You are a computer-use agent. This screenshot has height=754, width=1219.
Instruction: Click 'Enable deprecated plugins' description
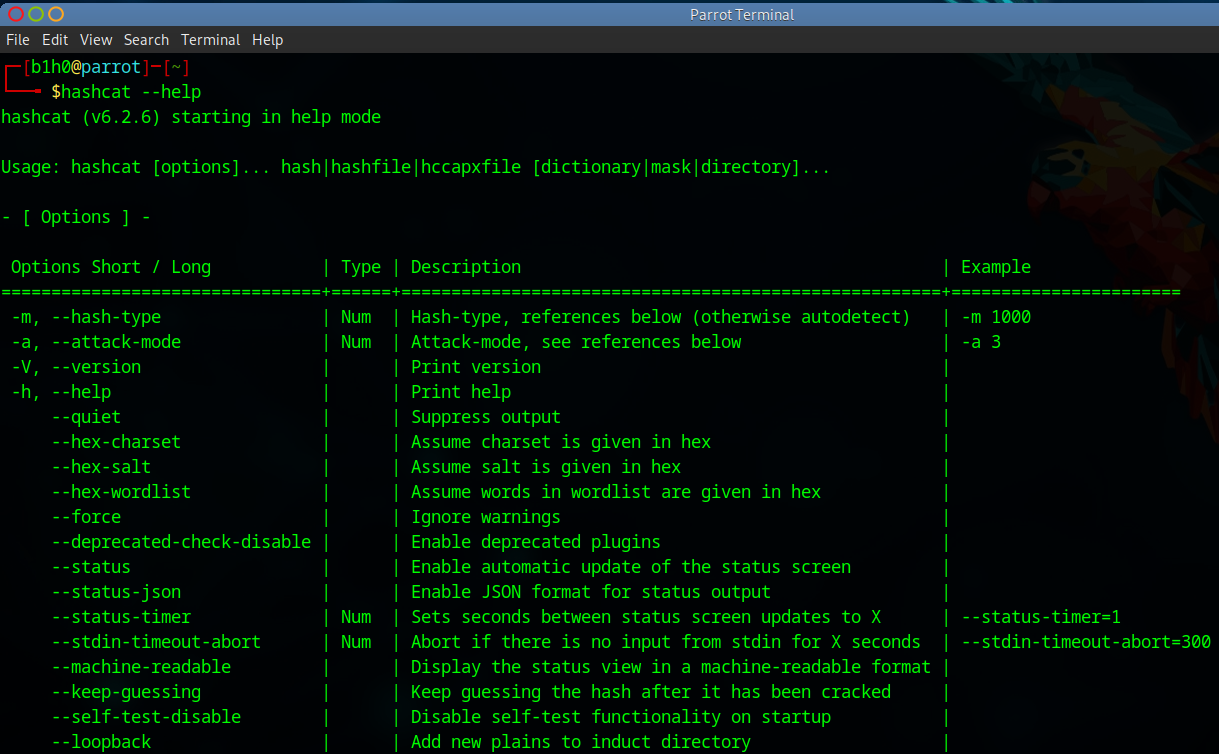536,542
